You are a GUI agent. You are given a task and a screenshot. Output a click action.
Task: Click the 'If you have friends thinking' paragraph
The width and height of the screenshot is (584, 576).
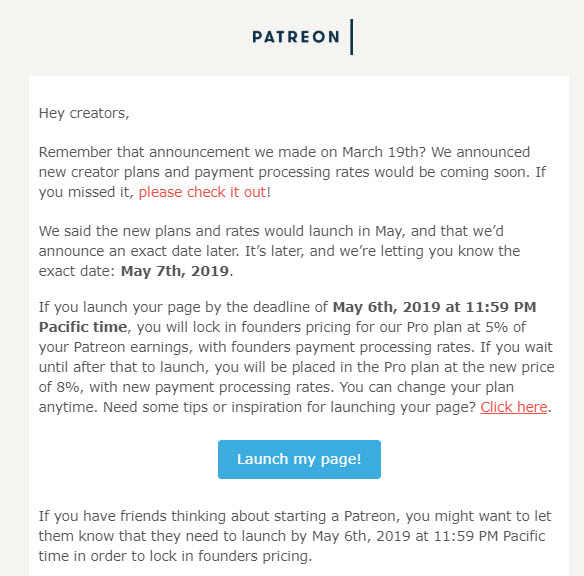295,536
